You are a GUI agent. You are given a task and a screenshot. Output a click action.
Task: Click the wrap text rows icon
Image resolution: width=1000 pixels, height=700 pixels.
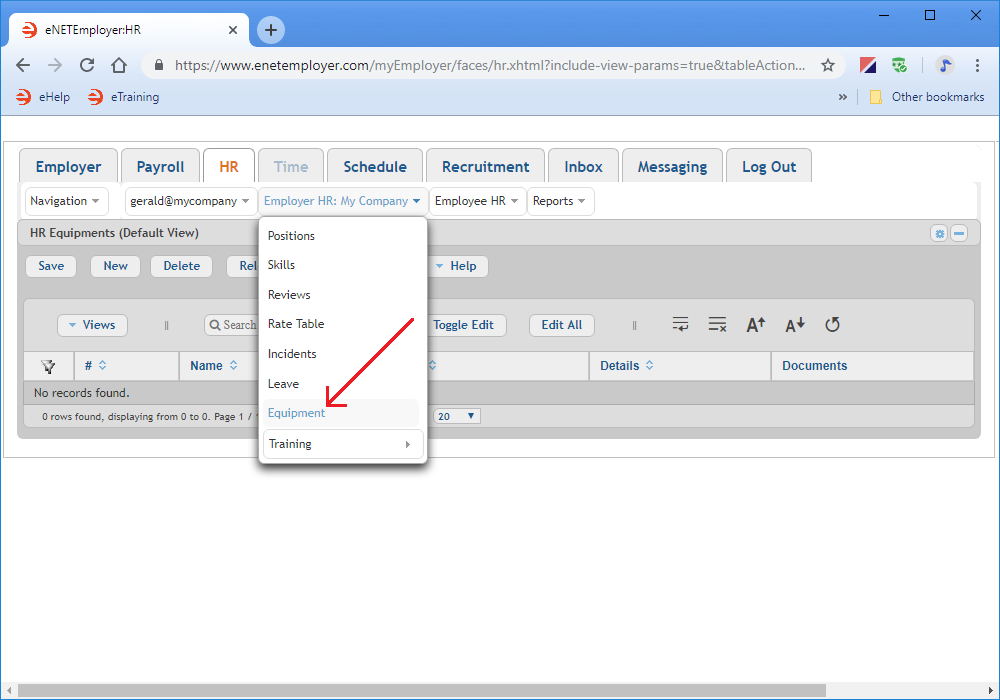point(680,325)
